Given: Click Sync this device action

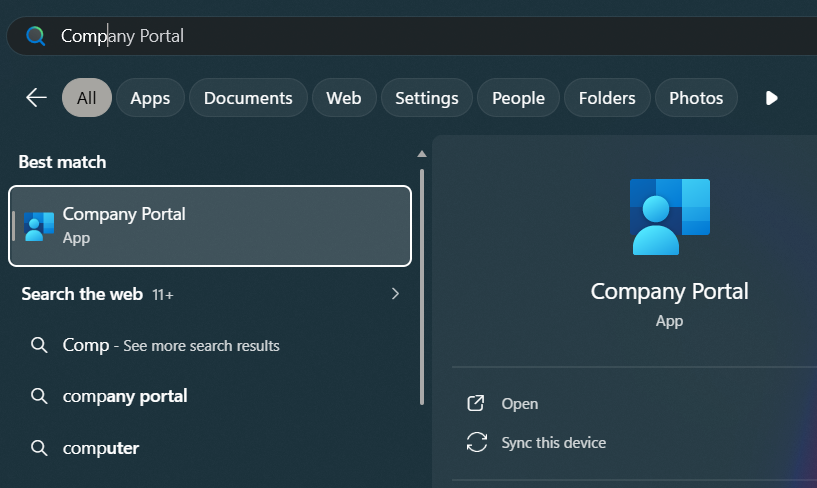Looking at the screenshot, I should 553,443.
